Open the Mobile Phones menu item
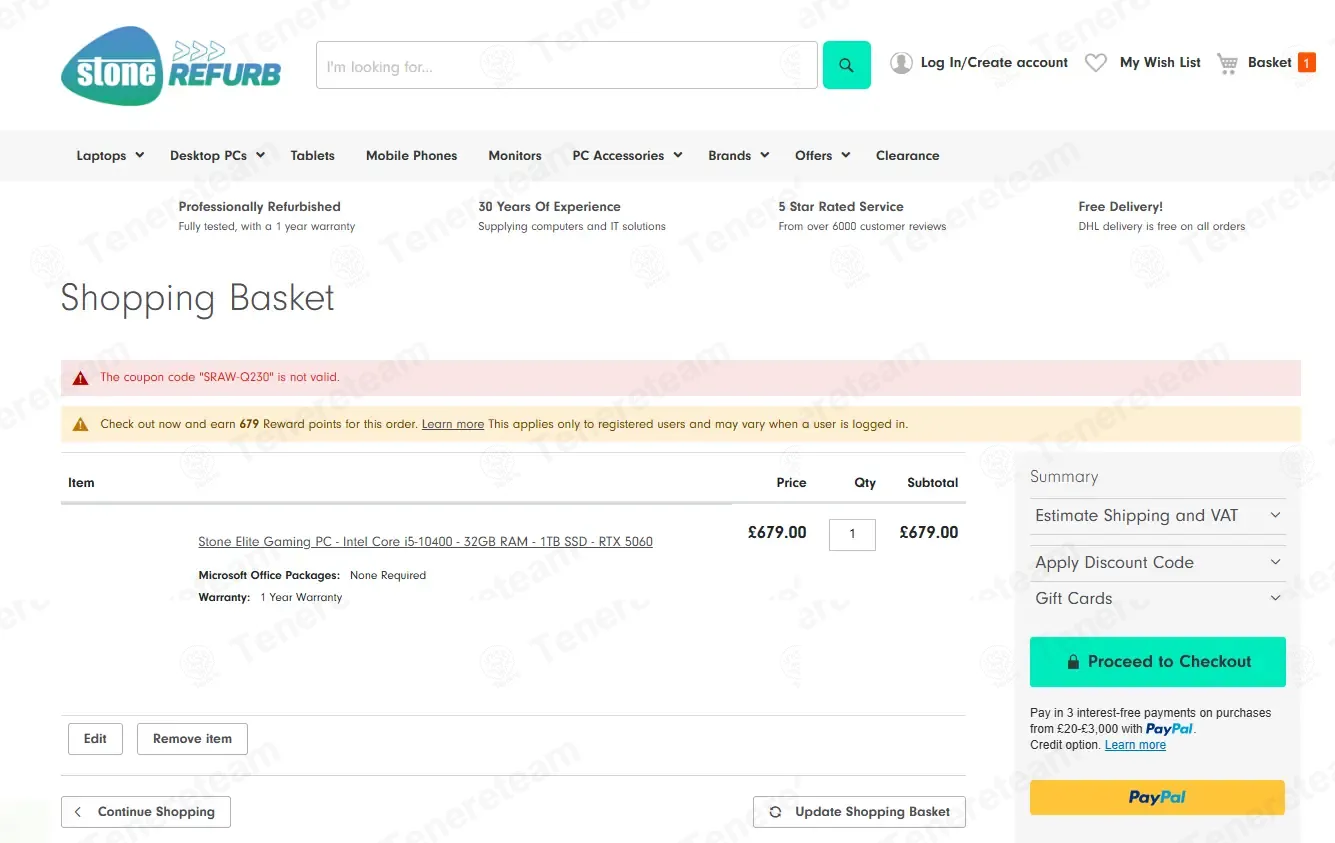Image resolution: width=1335 pixels, height=843 pixels. (x=411, y=156)
